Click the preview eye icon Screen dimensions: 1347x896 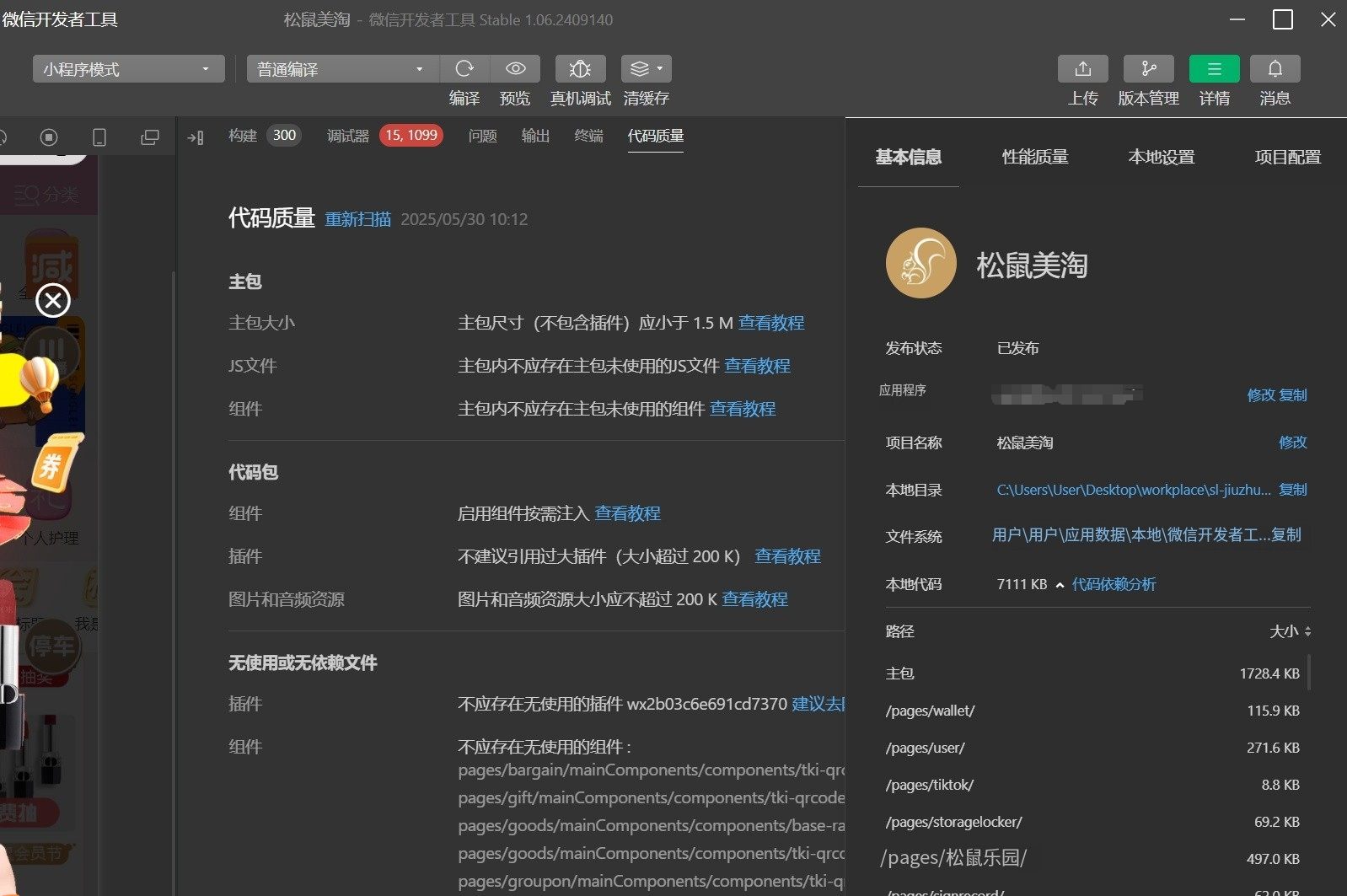click(516, 68)
